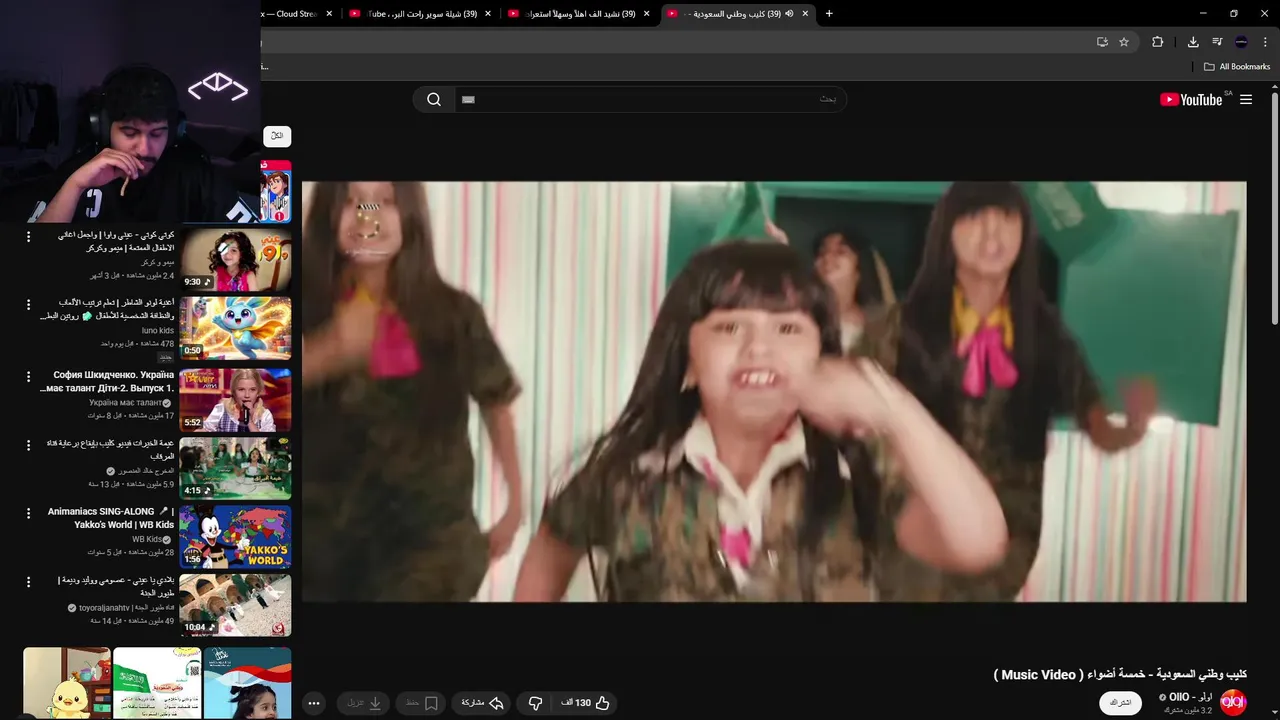The height and width of the screenshot is (720, 1280).
Task: Open the 10:04 toyoraljanah video thumbnail
Action: pos(235,605)
